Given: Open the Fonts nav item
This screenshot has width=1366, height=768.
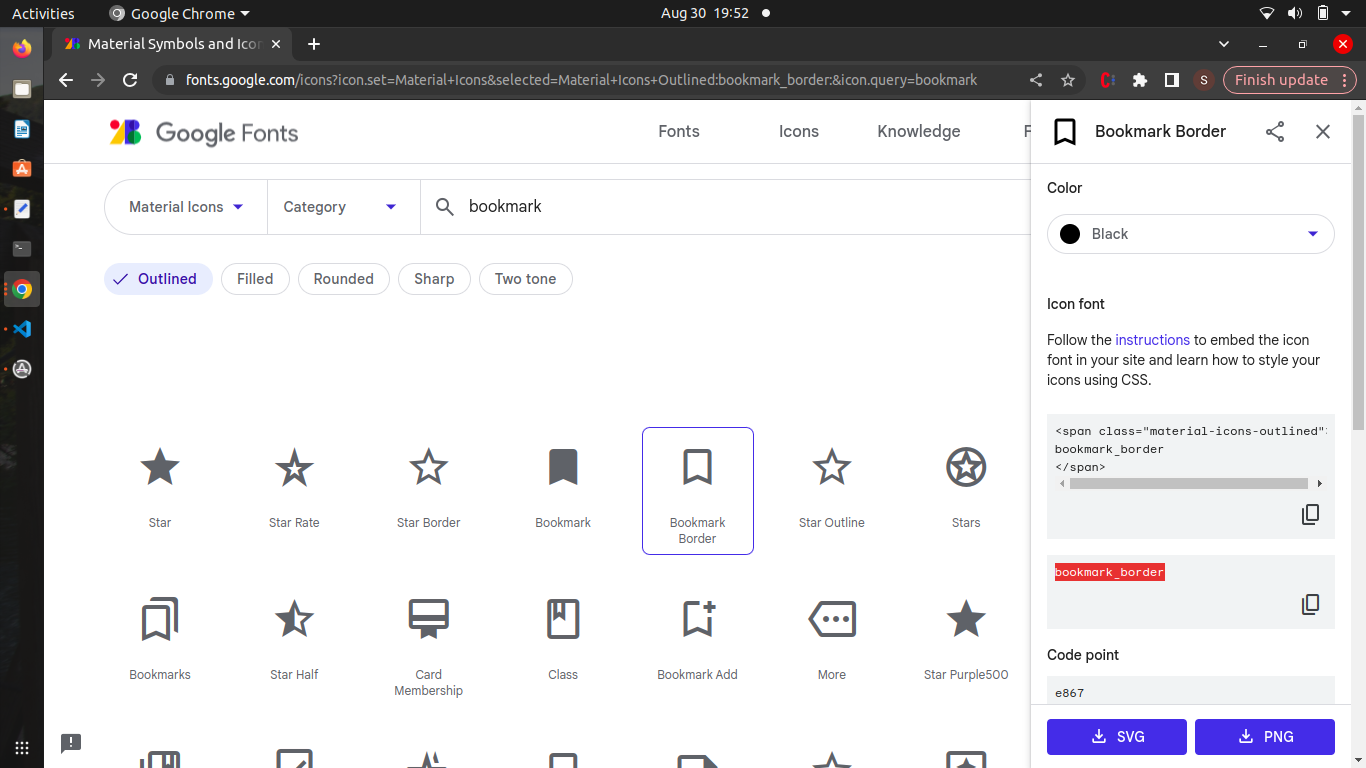Looking at the screenshot, I should (679, 131).
